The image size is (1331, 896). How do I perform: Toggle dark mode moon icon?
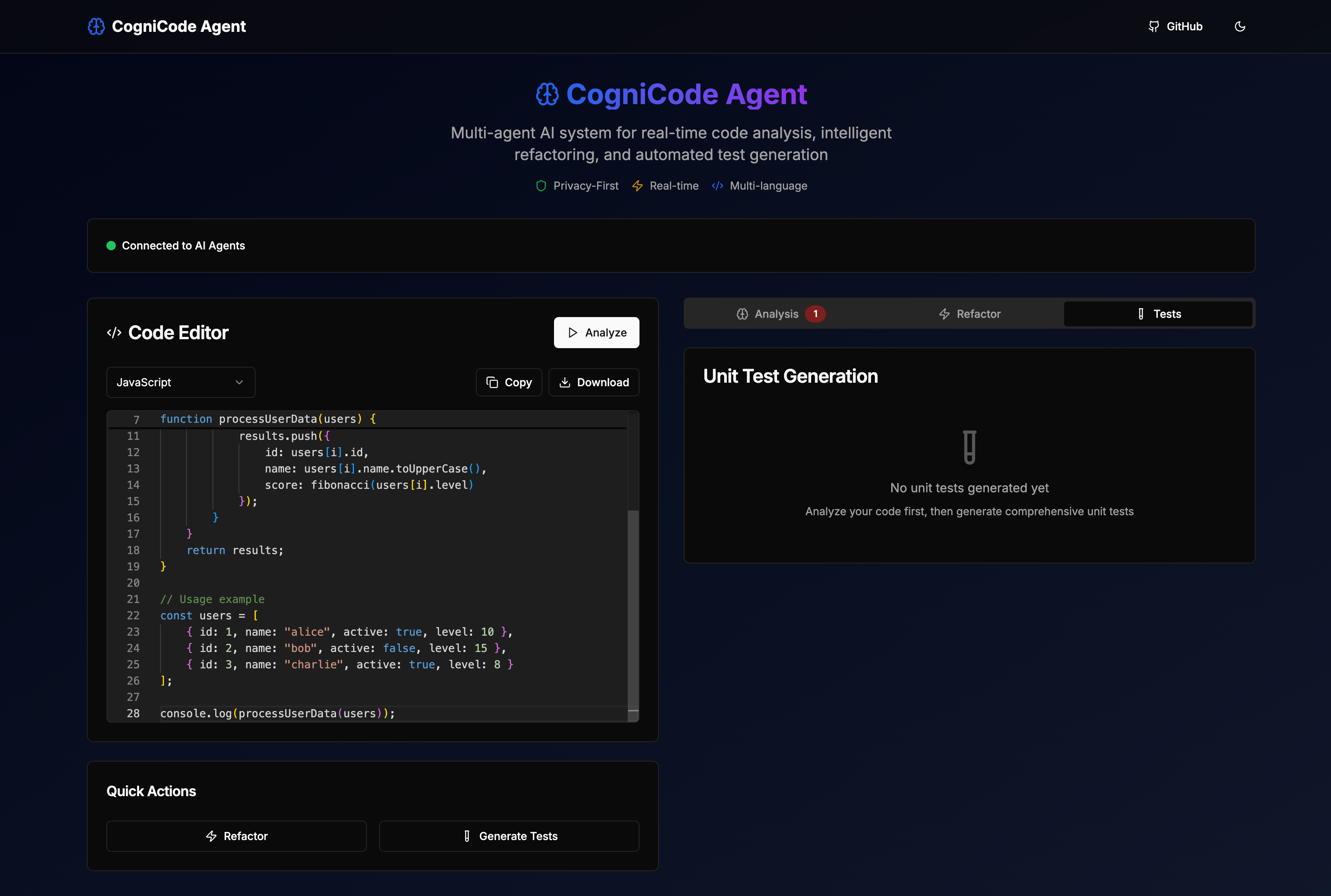(1240, 26)
